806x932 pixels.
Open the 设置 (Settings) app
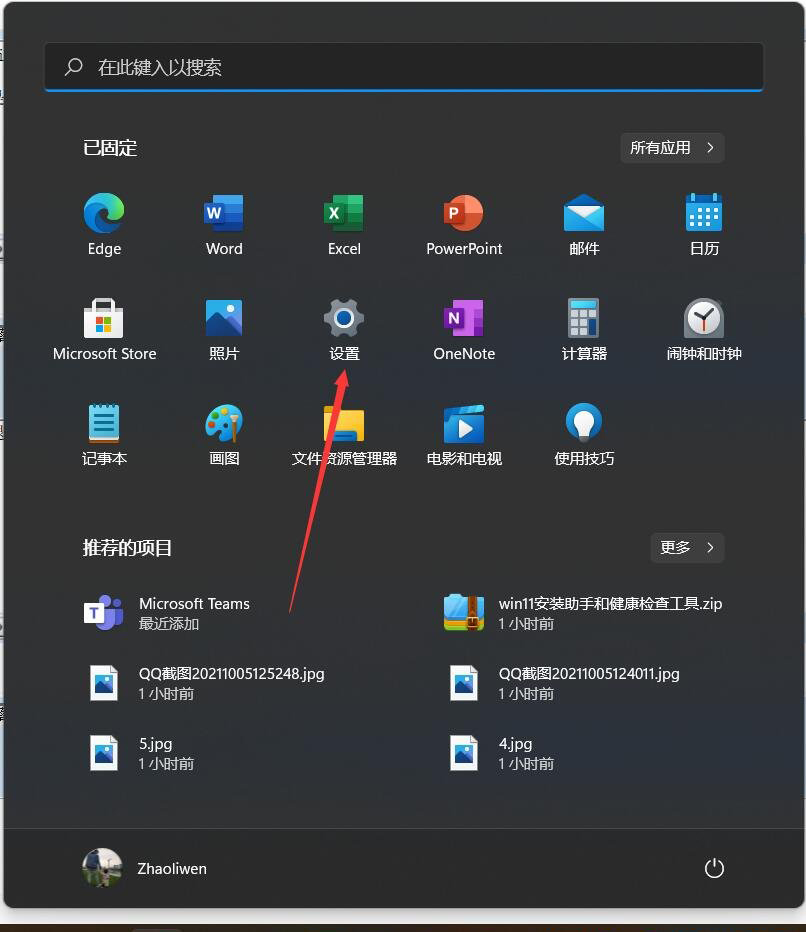click(x=343, y=318)
